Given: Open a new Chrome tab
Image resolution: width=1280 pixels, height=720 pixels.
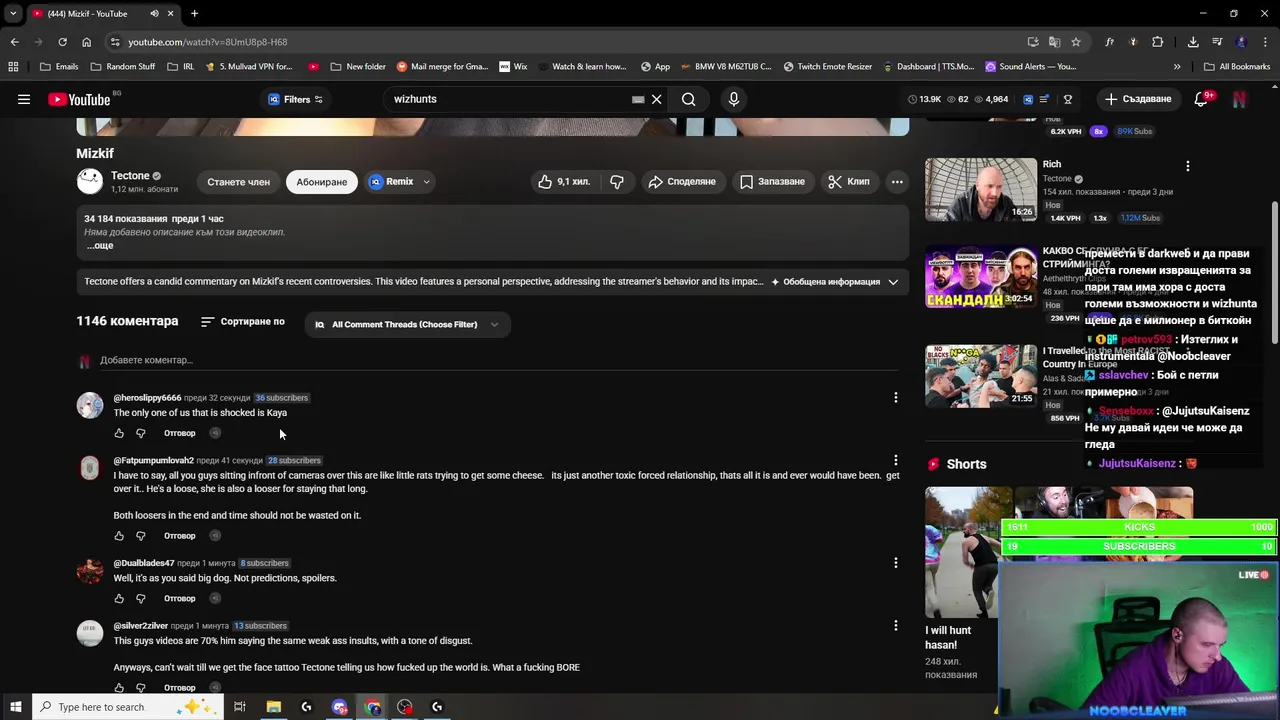Looking at the screenshot, I should coord(194,13).
